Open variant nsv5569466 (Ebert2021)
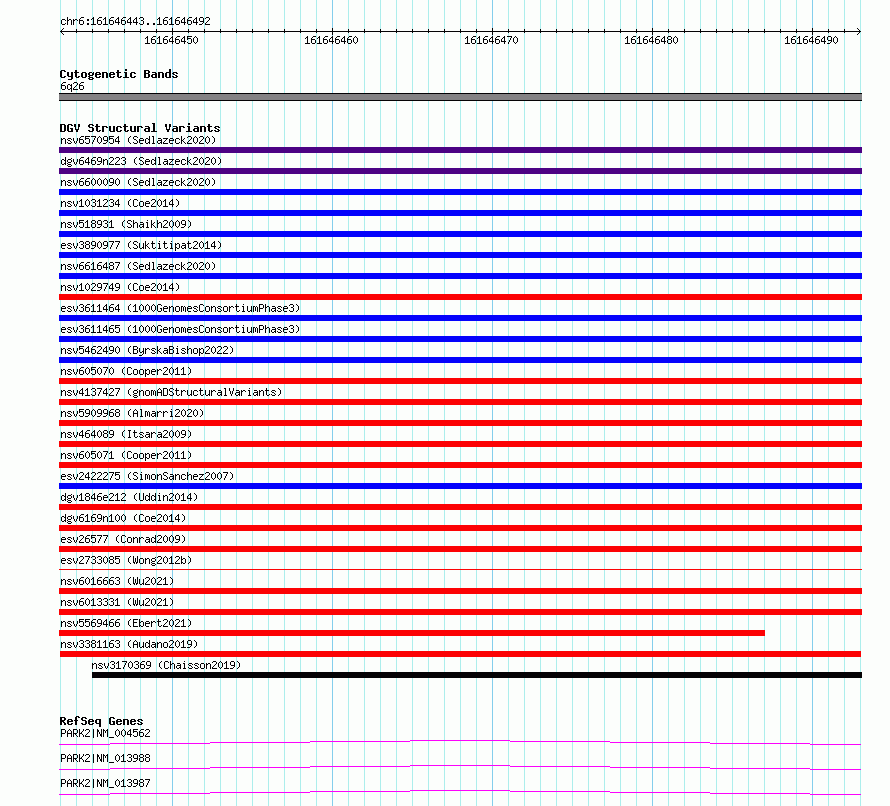The width and height of the screenshot is (890, 806). pos(126,623)
